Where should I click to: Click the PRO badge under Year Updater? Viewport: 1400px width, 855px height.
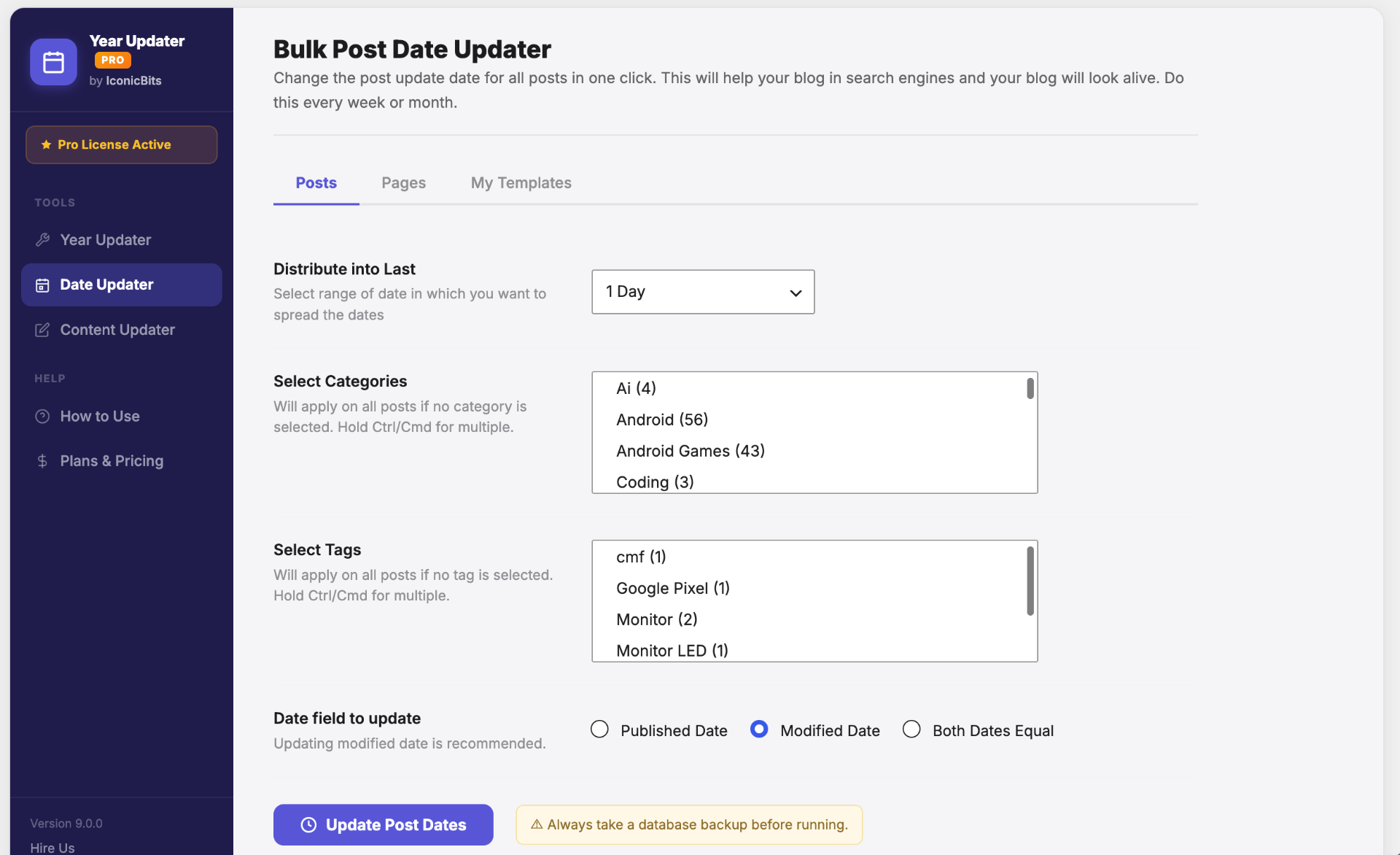(x=112, y=61)
